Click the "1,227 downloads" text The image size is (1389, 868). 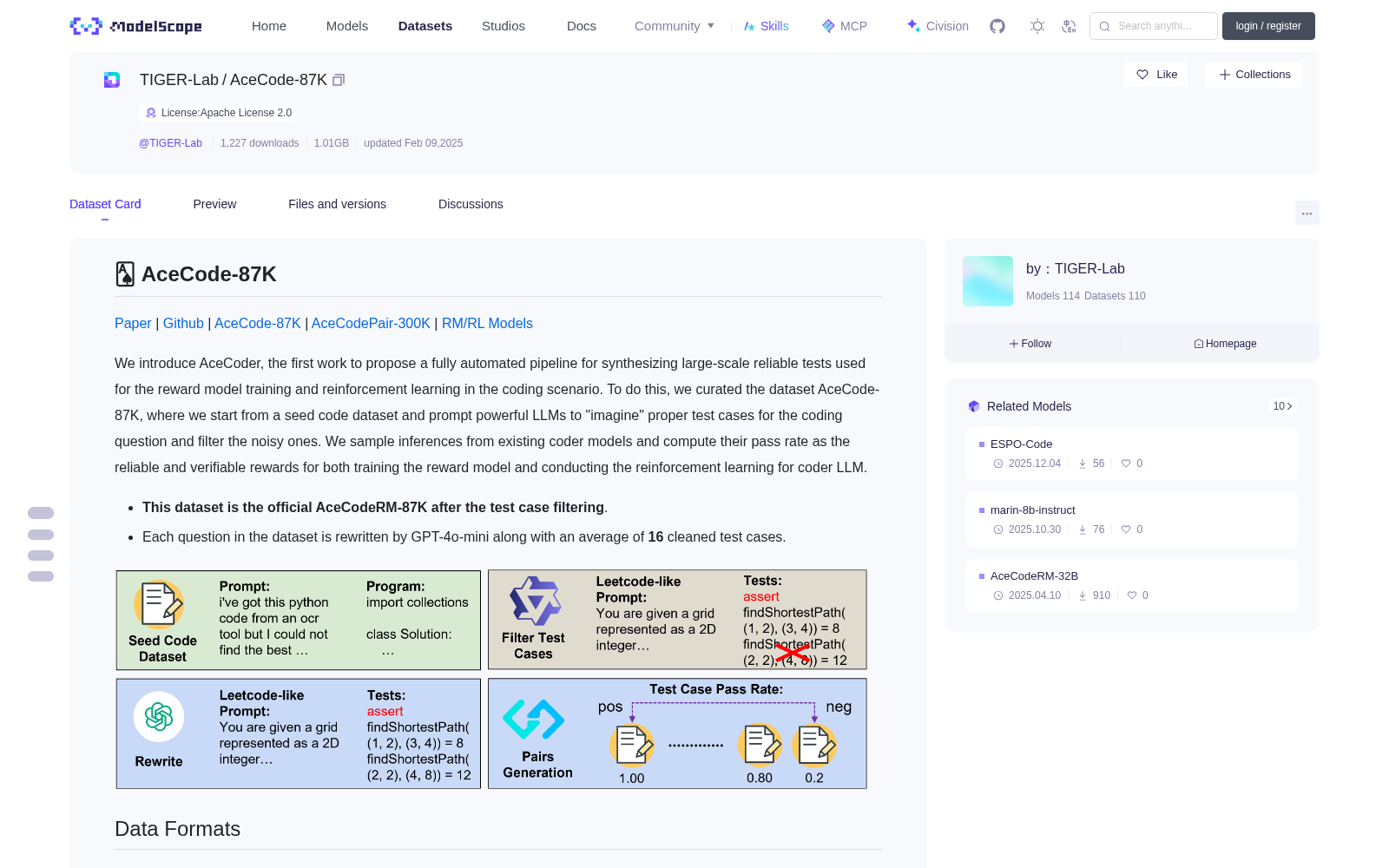click(x=260, y=143)
